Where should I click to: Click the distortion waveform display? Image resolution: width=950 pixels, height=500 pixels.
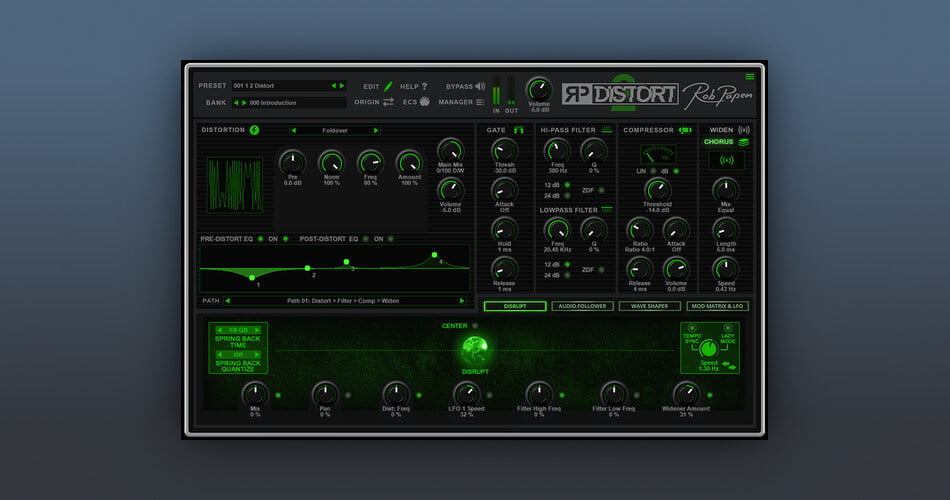coord(235,185)
